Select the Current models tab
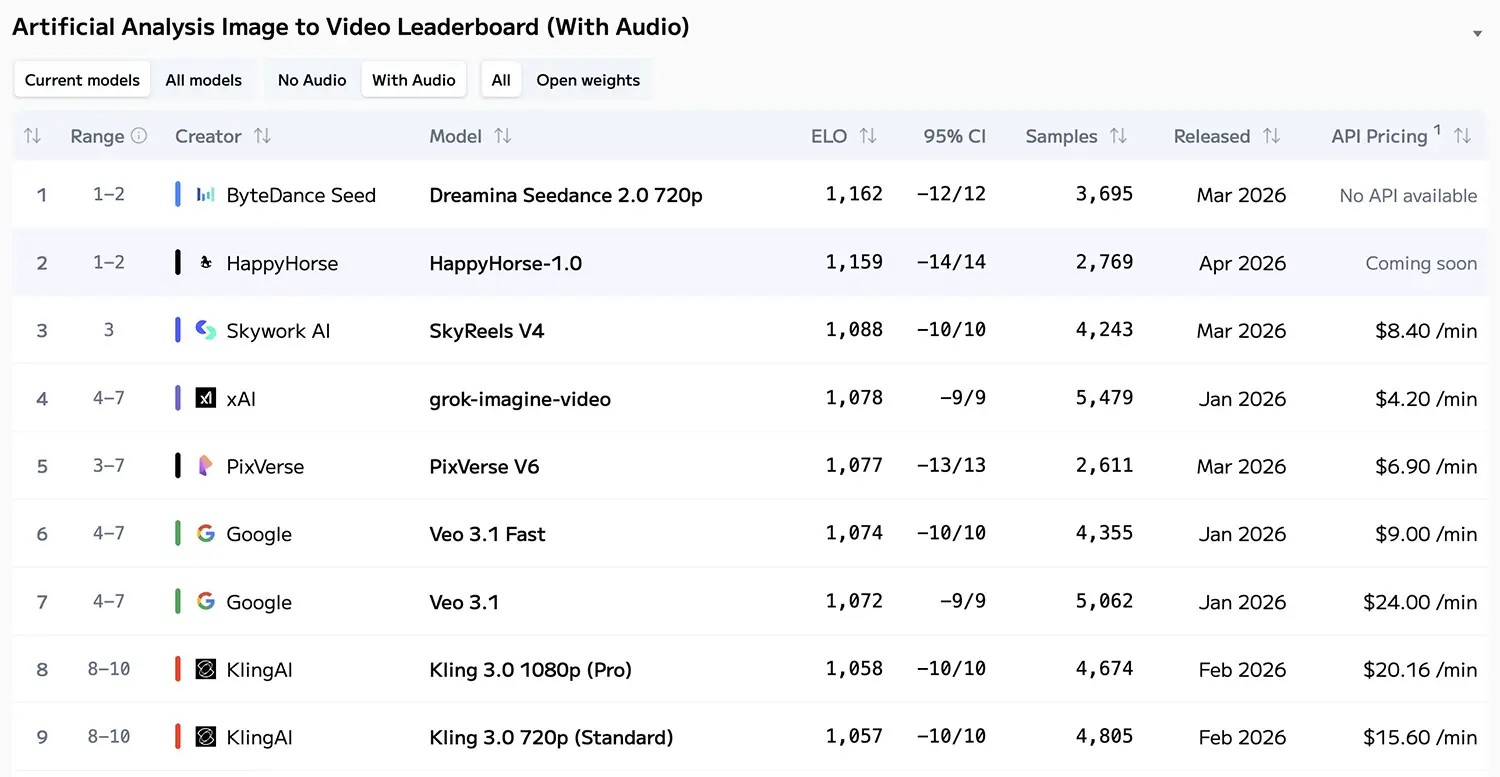The height and width of the screenshot is (777, 1500). pos(82,80)
